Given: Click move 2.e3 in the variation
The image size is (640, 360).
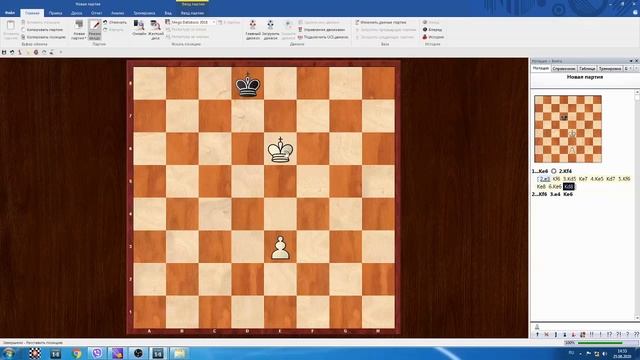Looking at the screenshot, I should tap(544, 179).
